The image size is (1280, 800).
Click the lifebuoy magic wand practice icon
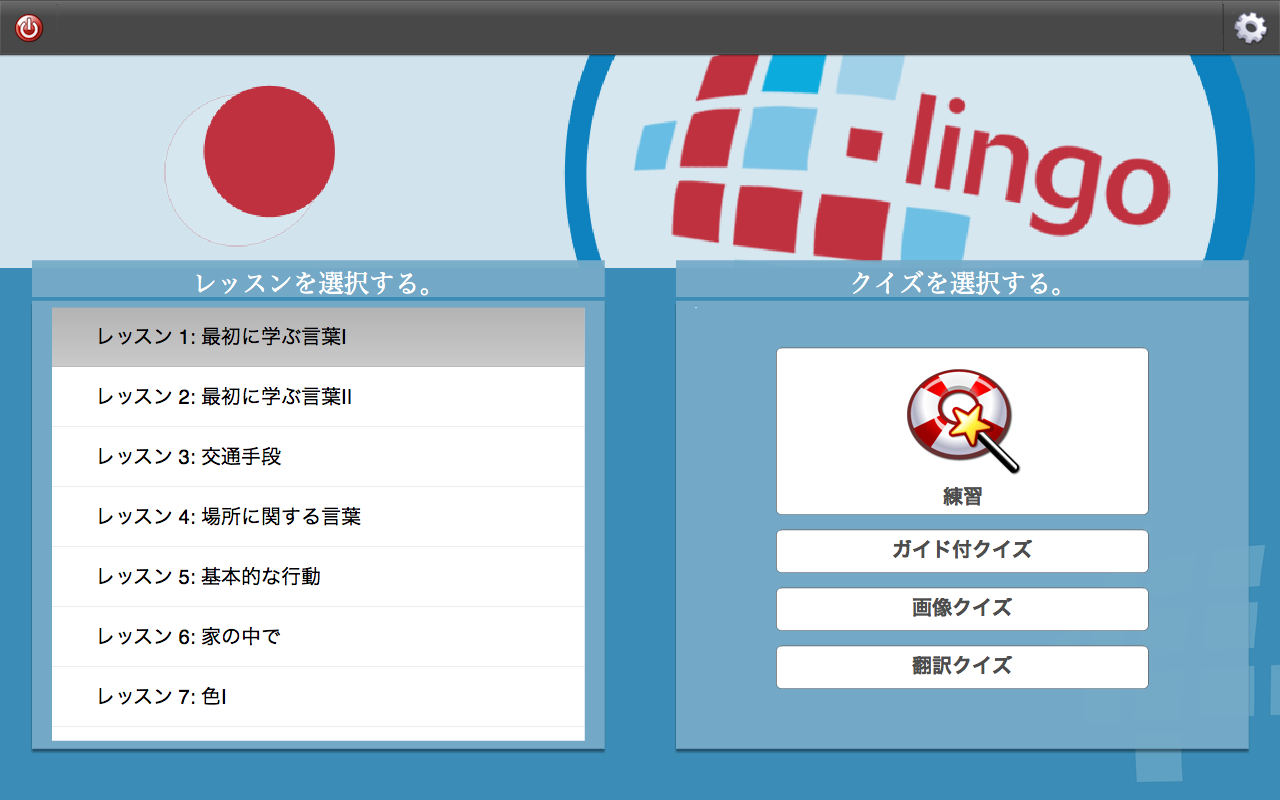(962, 421)
